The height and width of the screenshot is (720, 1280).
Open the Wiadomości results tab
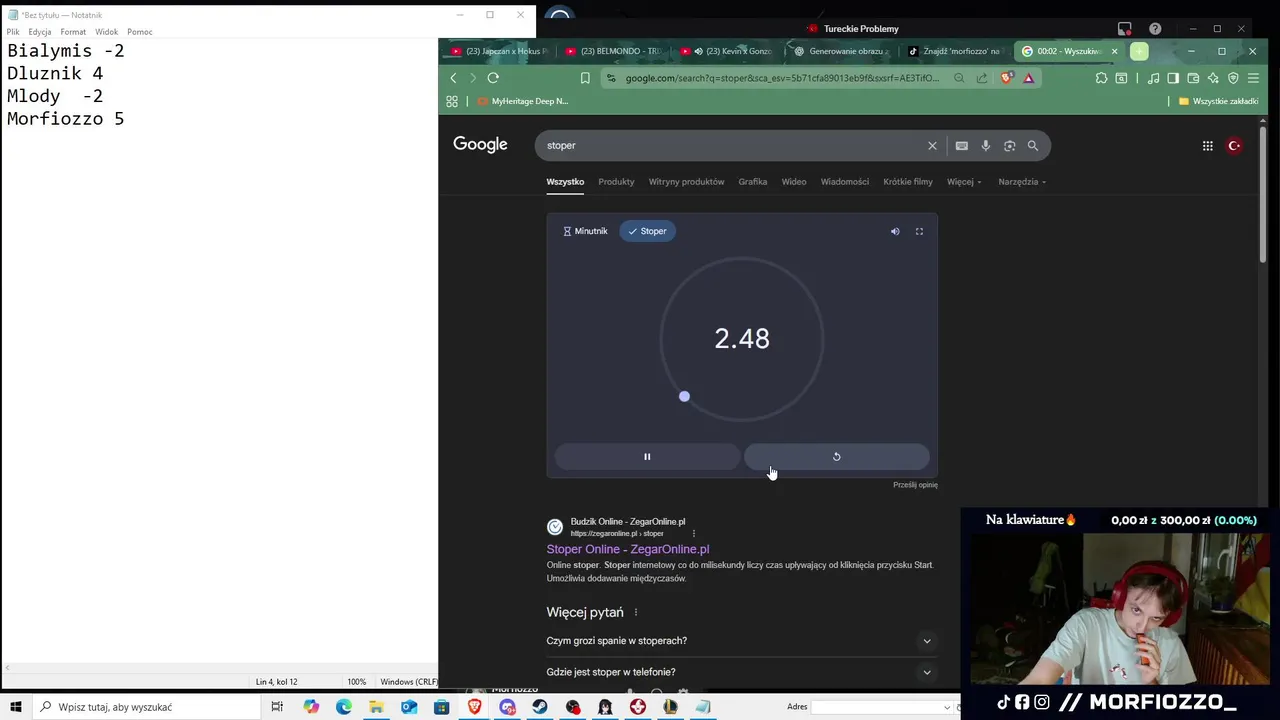click(845, 182)
